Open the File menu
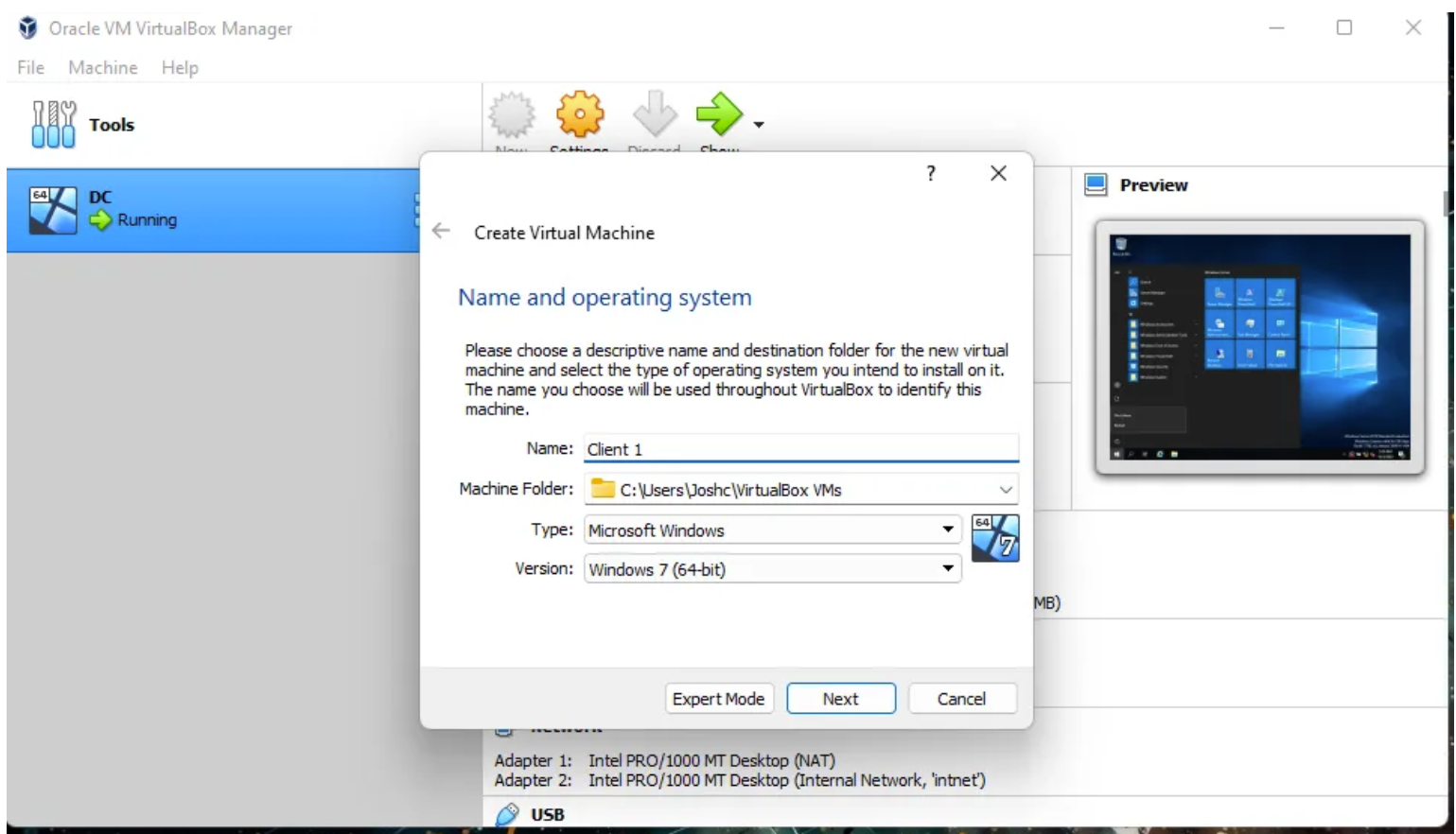1456x834 pixels. (x=30, y=67)
